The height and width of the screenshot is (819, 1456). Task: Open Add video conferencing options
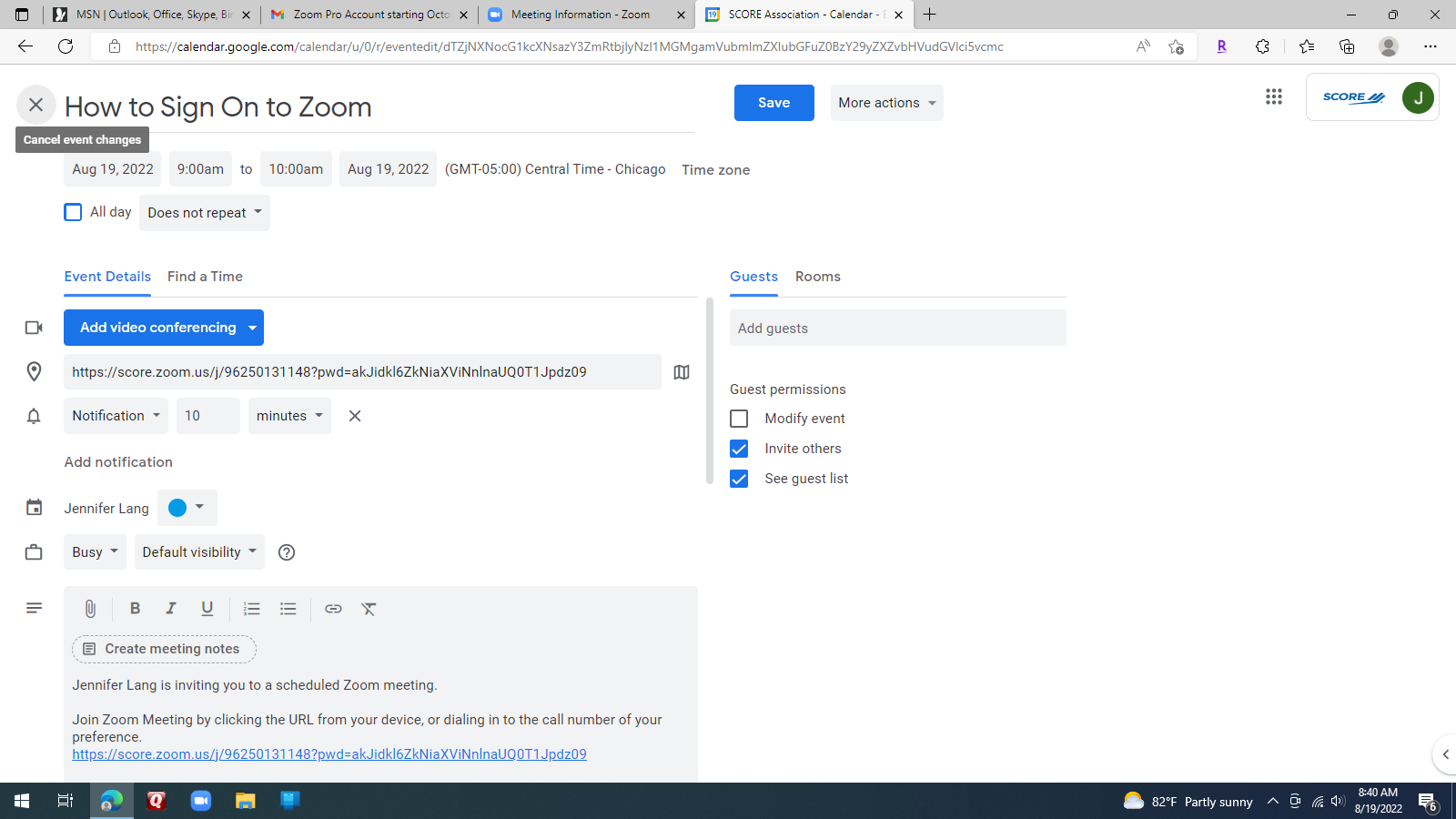coord(252,328)
